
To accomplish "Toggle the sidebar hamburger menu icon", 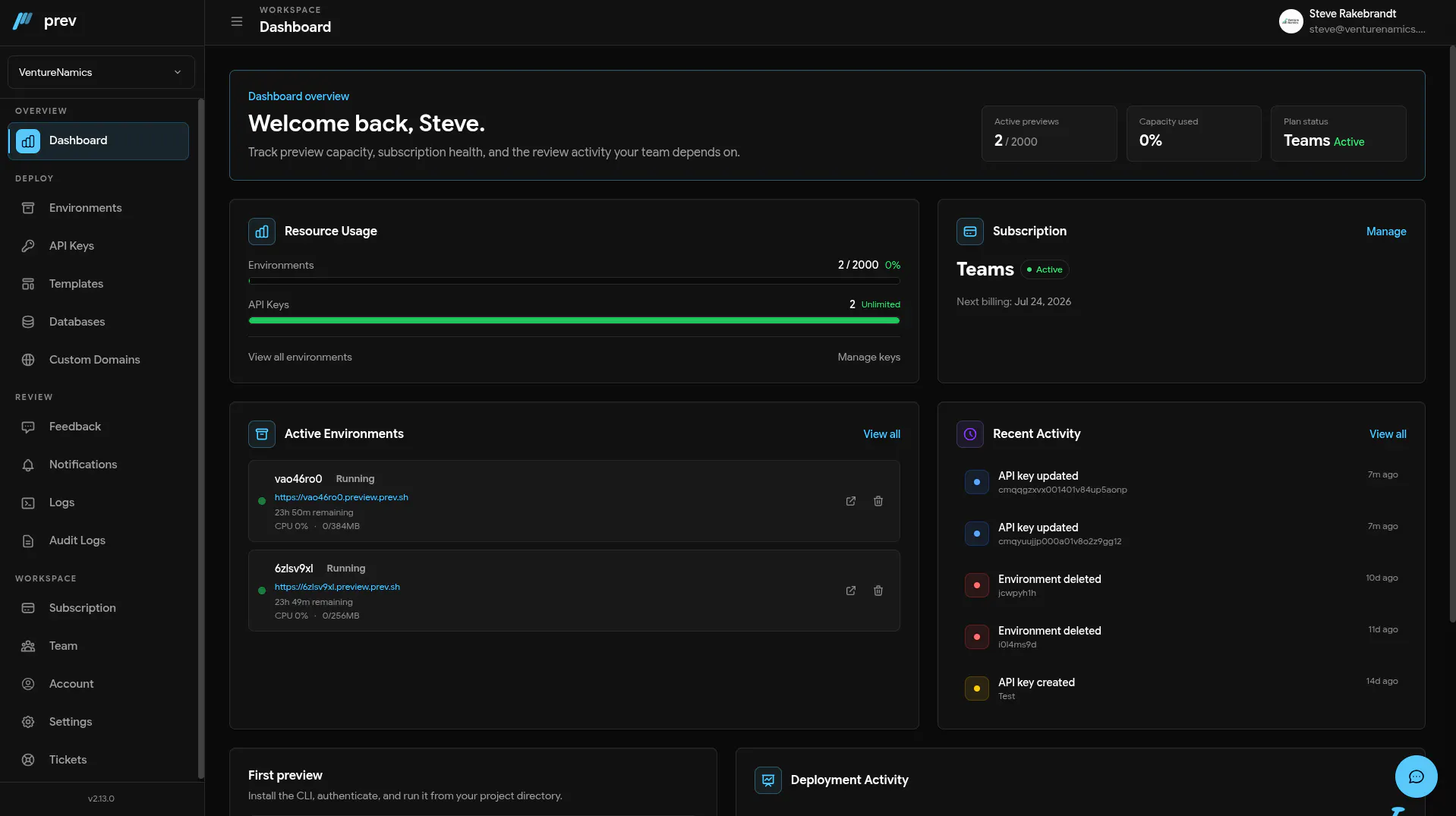I will (x=237, y=21).
